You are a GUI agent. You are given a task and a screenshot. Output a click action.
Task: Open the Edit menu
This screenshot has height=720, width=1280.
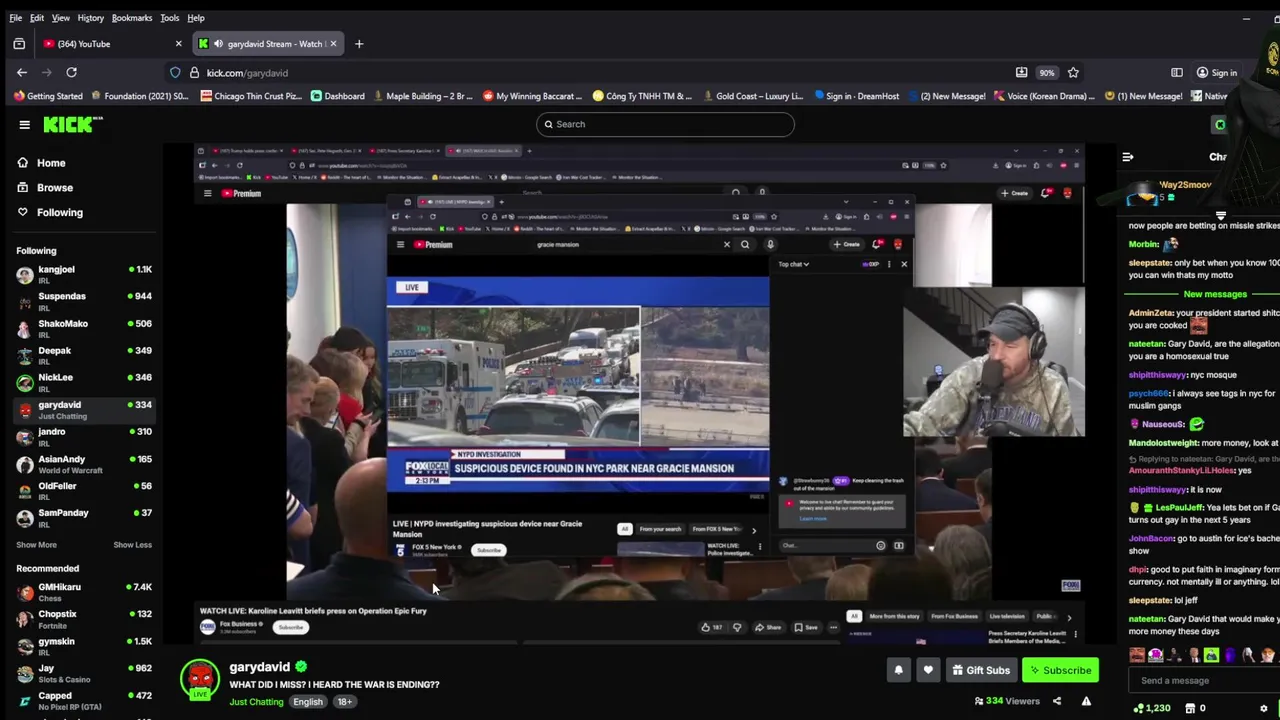[37, 18]
